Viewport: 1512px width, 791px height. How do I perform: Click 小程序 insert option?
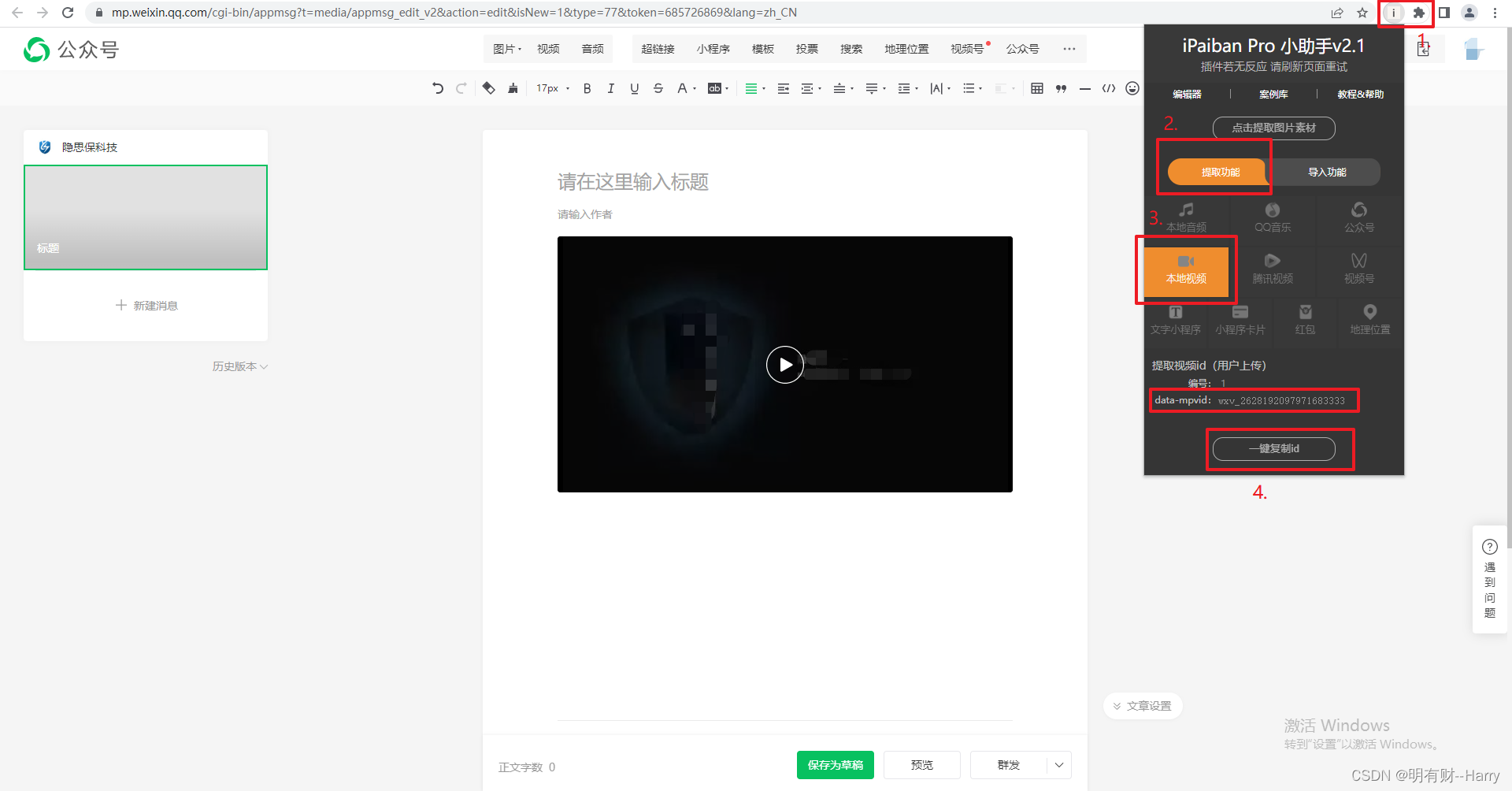713,49
